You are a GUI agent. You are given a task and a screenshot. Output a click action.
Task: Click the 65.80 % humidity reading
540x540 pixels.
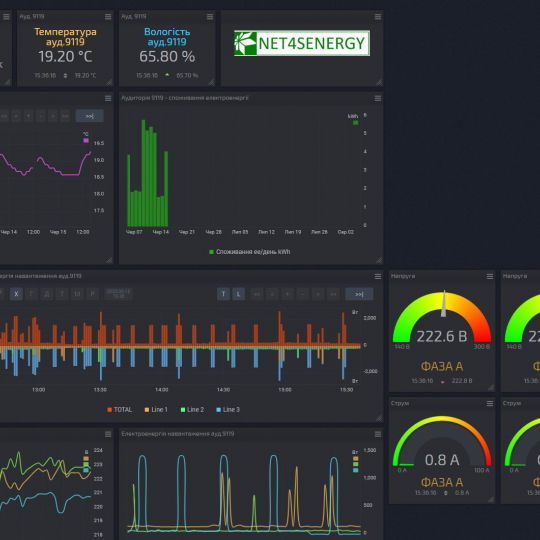(x=167, y=57)
